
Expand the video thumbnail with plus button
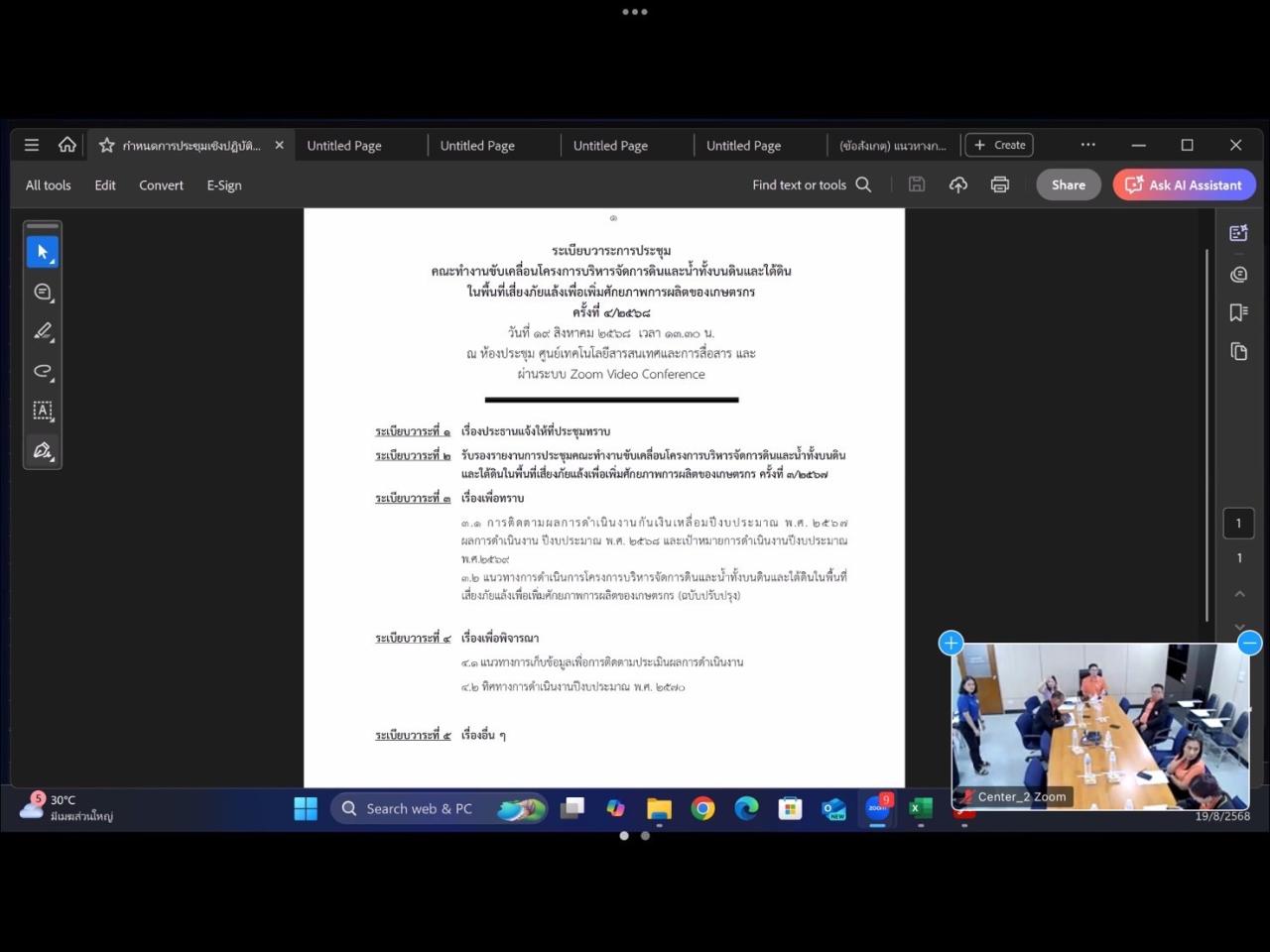tap(951, 643)
